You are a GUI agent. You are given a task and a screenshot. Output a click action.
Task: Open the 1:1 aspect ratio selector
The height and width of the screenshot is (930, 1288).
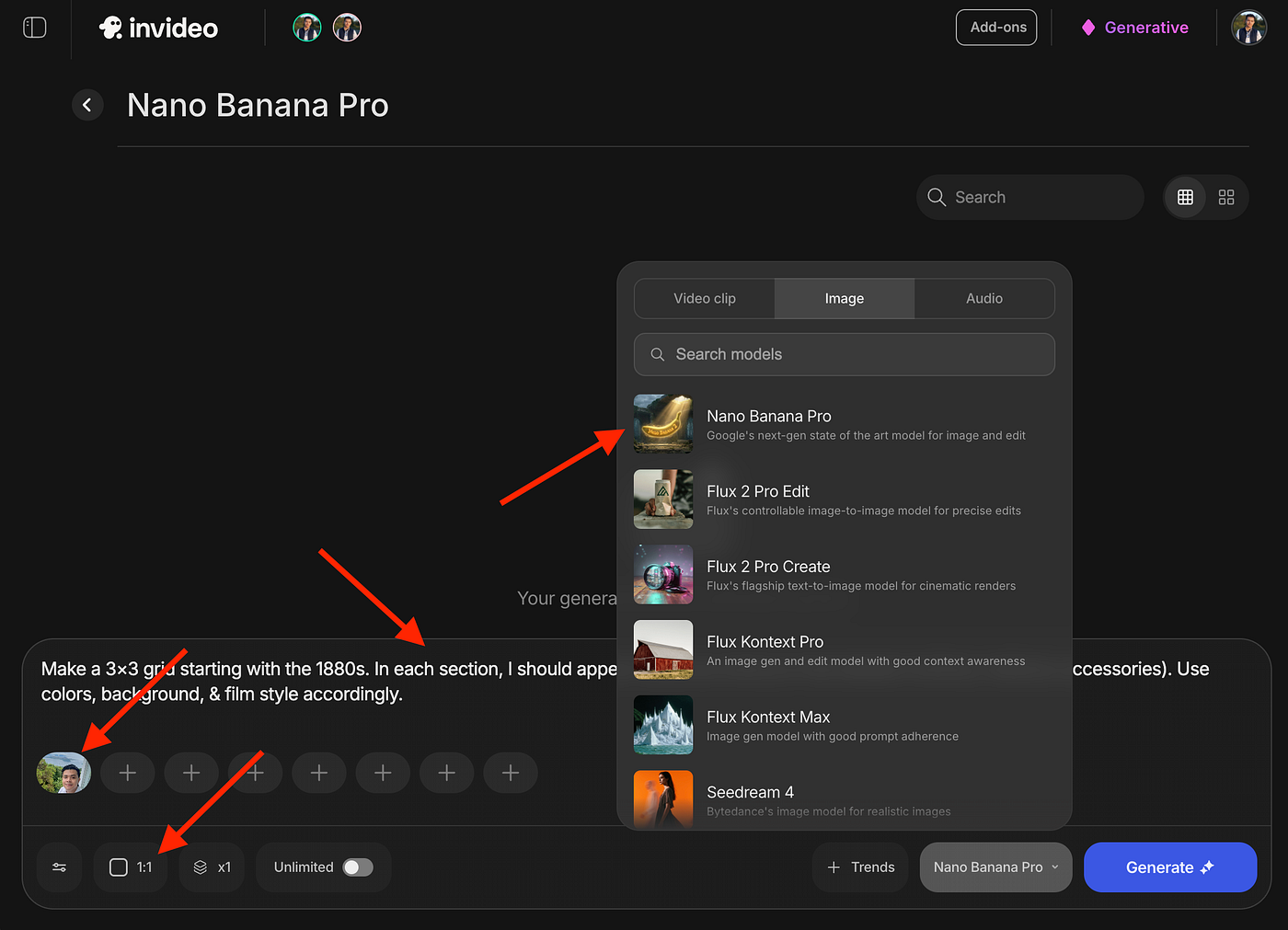click(131, 867)
